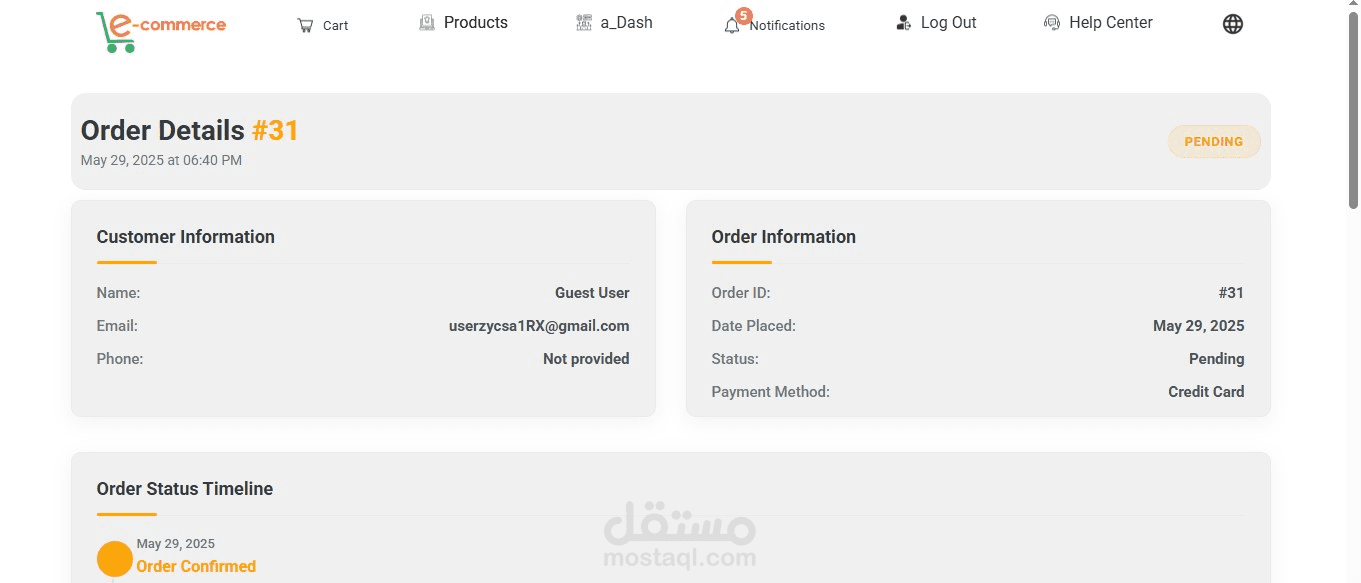
Task: Click the orange Order Confirmed timeline marker
Action: tap(115, 559)
